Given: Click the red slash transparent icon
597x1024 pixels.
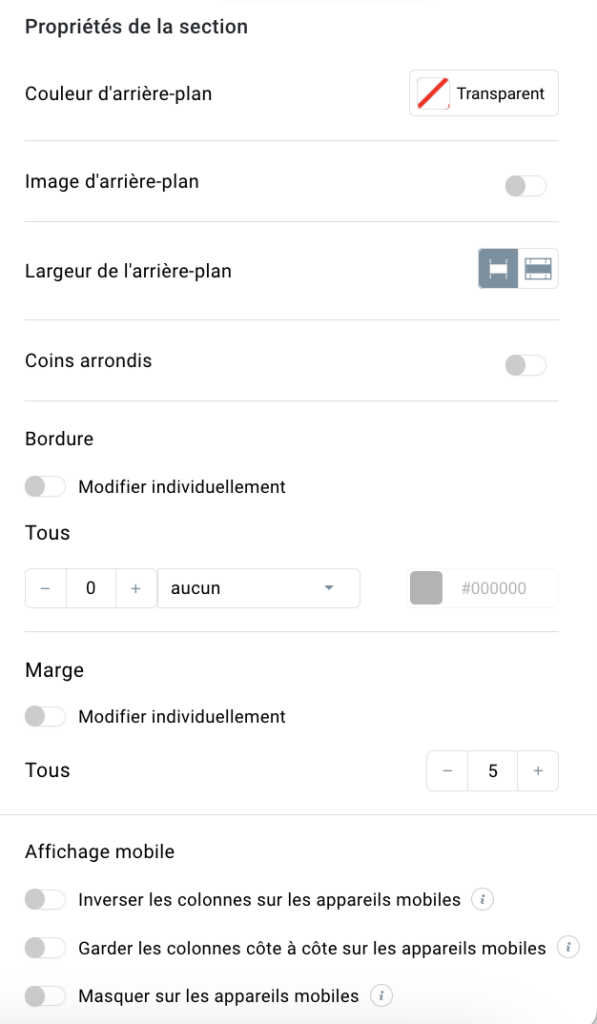Looking at the screenshot, I should coord(433,93).
